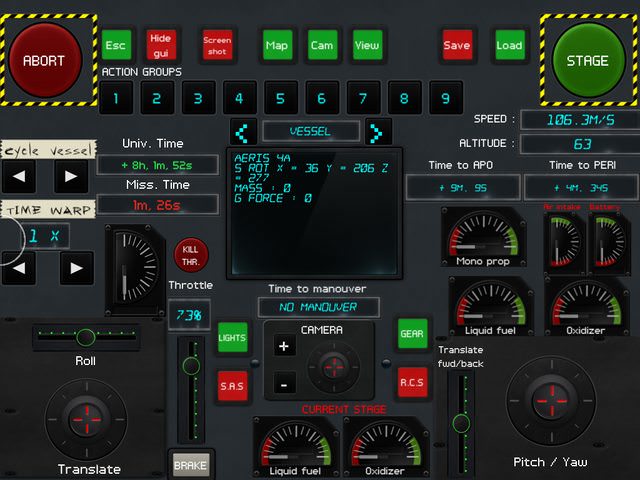This screenshot has width=640, height=480.
Task: Click the Mono prop gauge
Action: pyautogui.click(x=484, y=237)
